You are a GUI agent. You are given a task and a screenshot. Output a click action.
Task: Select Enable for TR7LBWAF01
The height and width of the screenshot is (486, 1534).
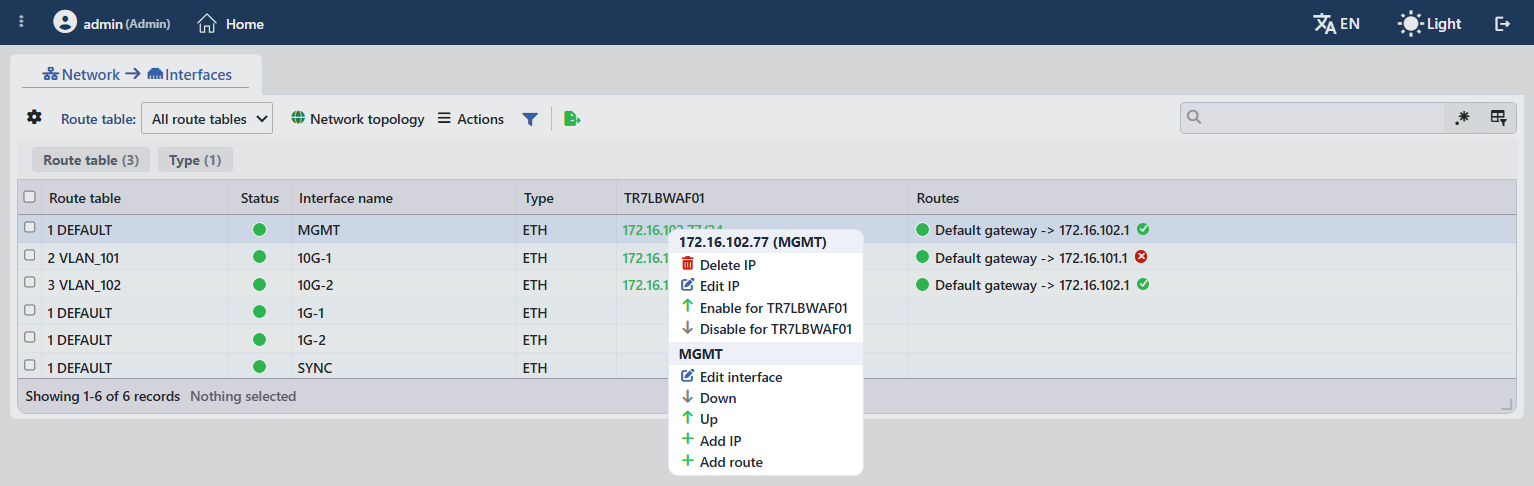point(766,308)
